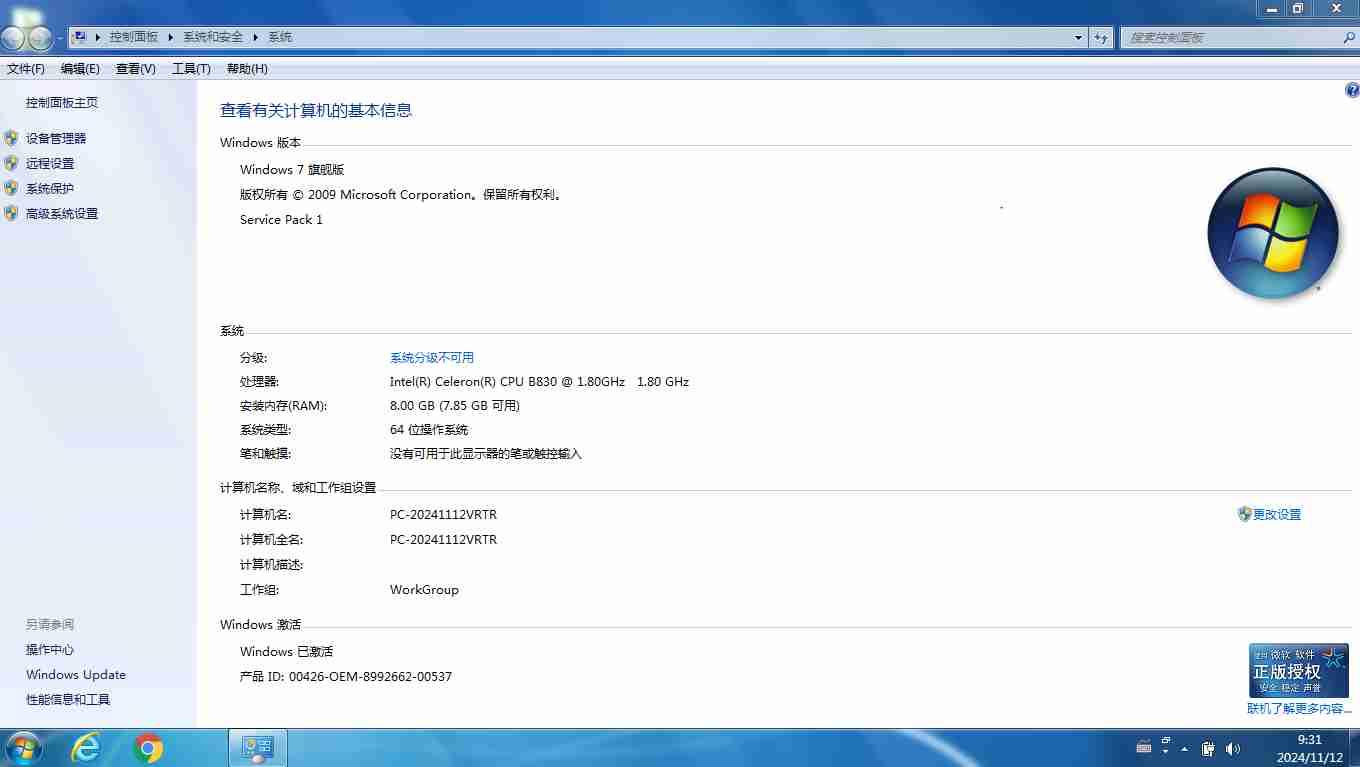1360x767 pixels.
Task: Click the power icon in the system tray
Action: pyautogui.click(x=1207, y=748)
